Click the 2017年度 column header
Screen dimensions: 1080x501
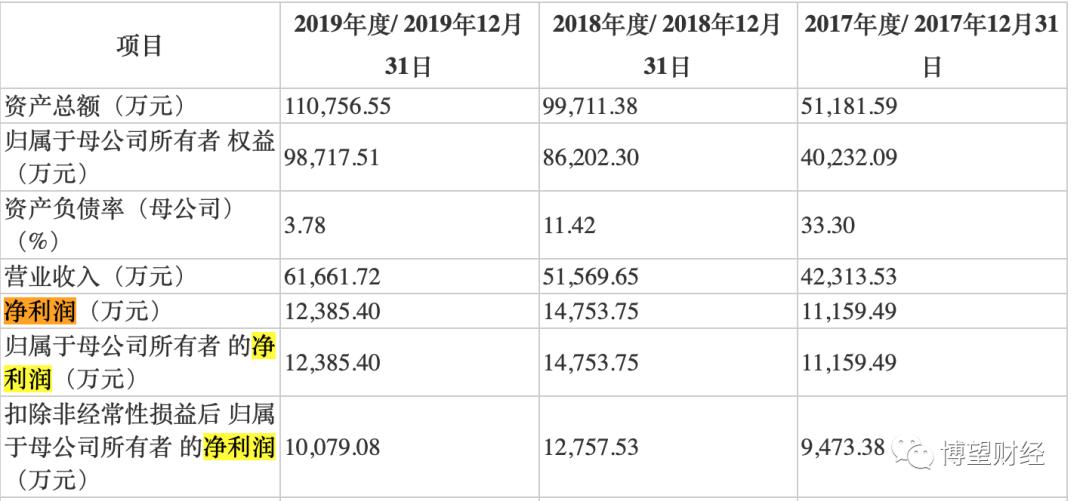click(930, 46)
